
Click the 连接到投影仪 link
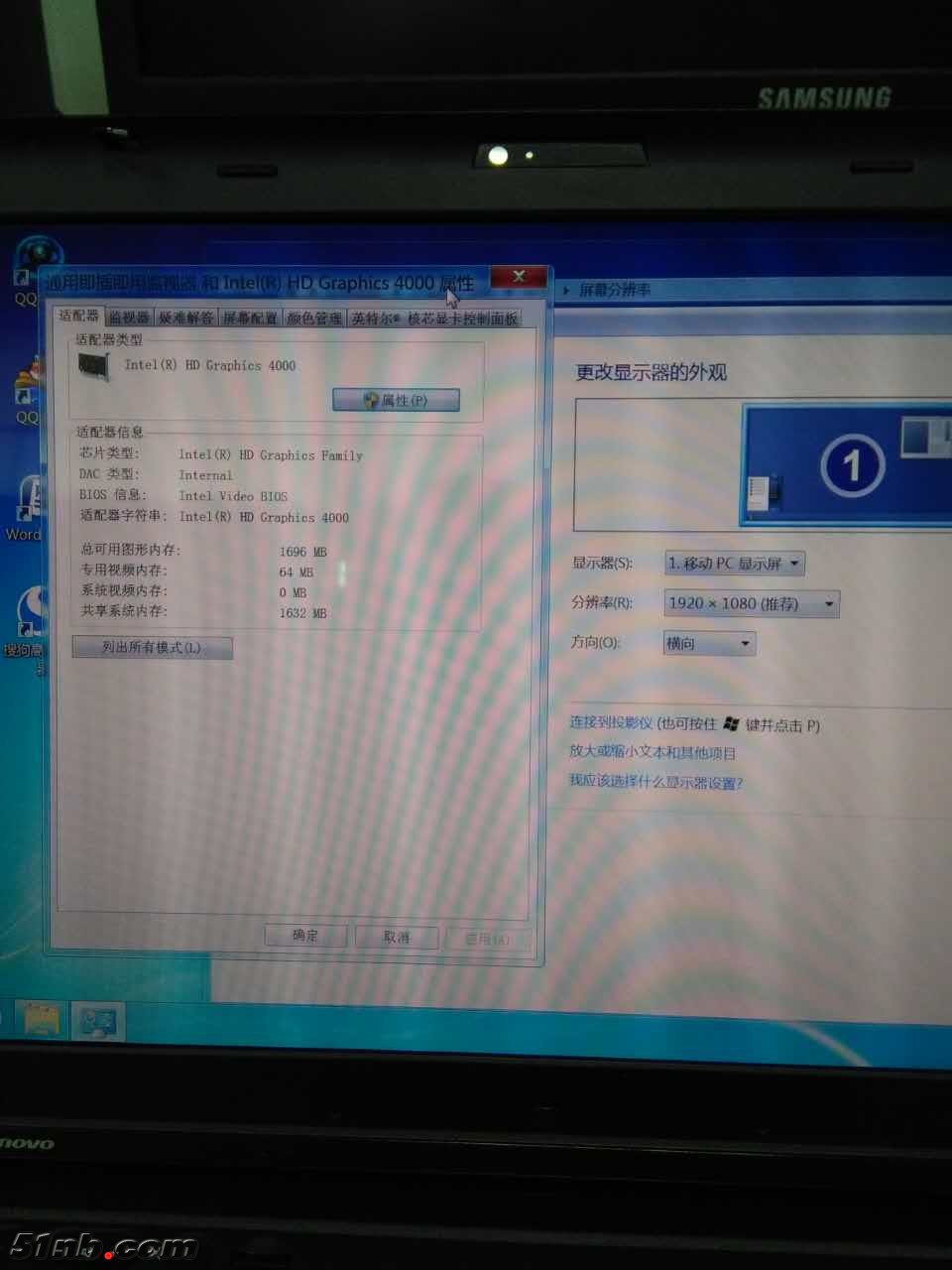click(x=612, y=722)
